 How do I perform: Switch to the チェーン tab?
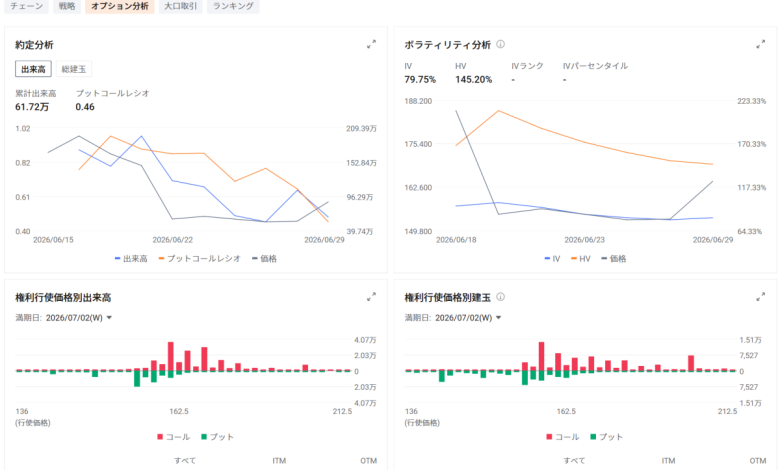coord(26,6)
